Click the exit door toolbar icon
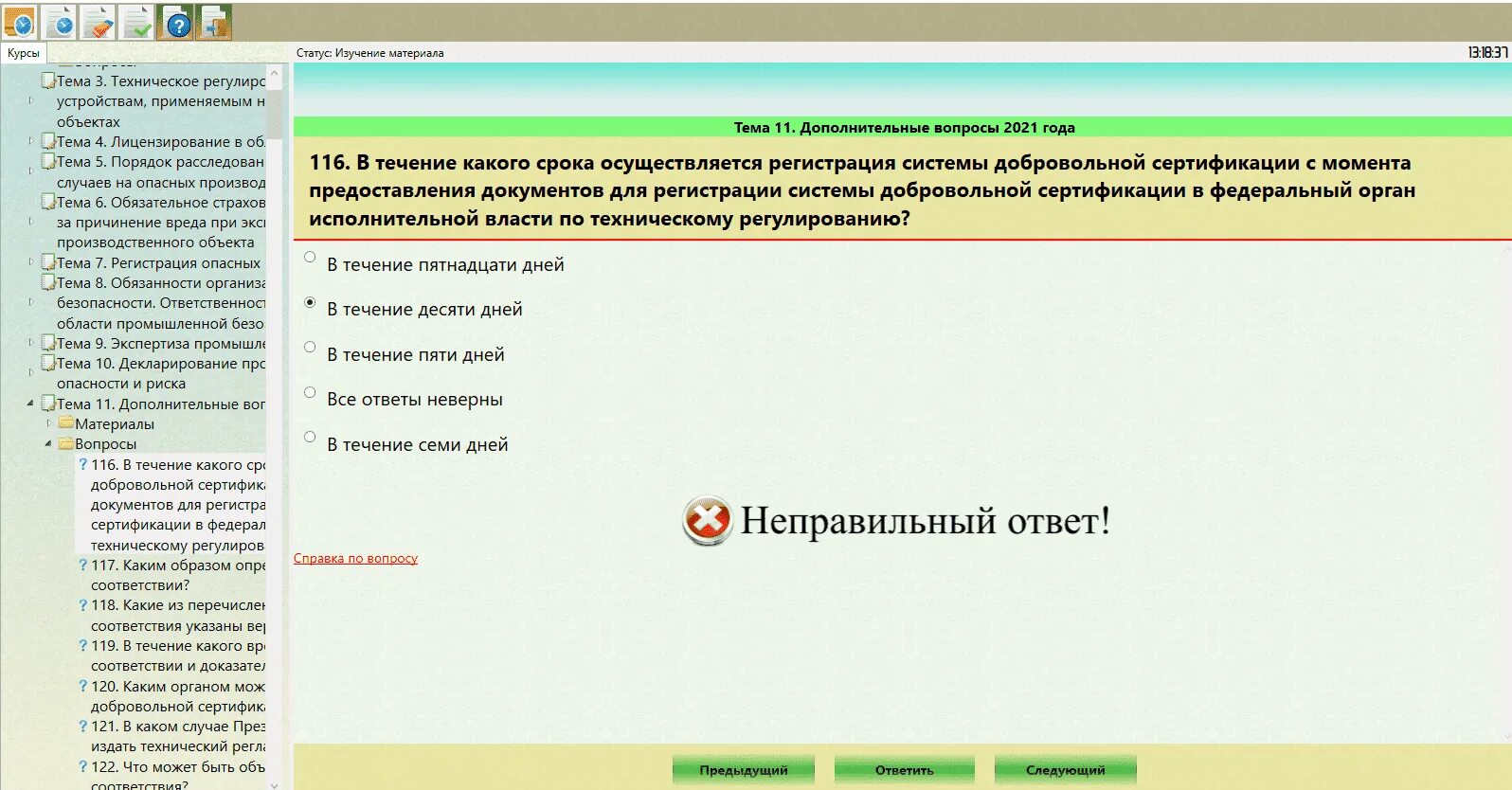The width and height of the screenshot is (1512, 790). (x=215, y=22)
